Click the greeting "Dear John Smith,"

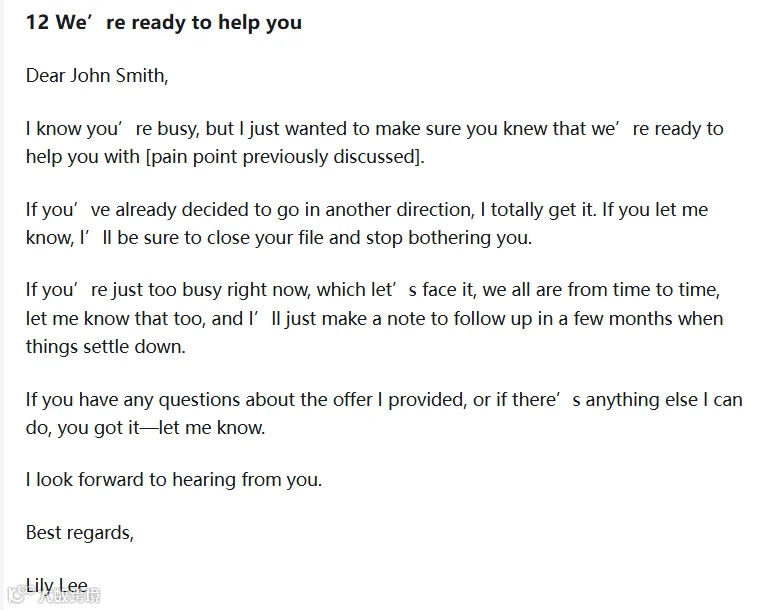coord(97,76)
